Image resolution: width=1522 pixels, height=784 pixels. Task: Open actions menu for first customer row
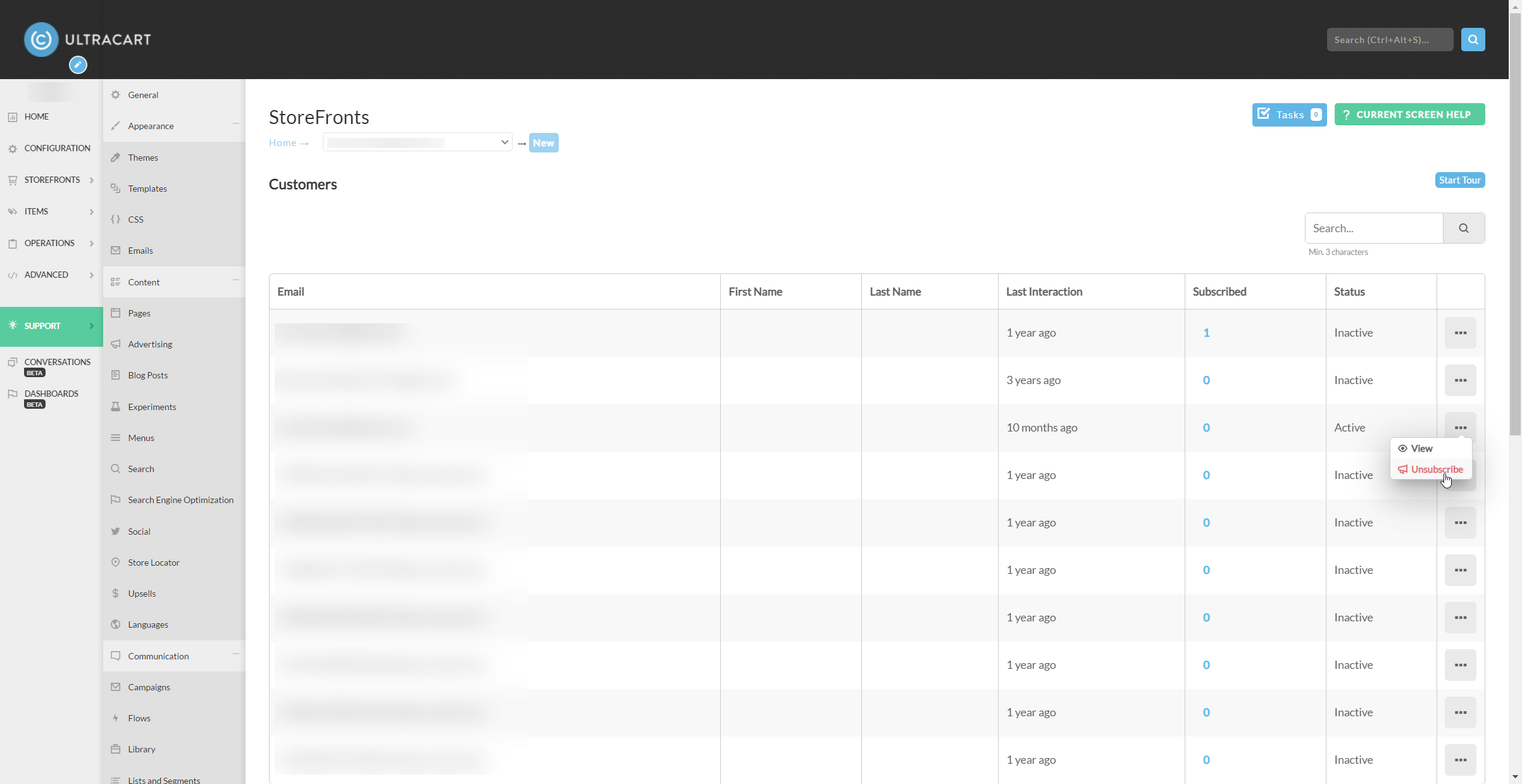[x=1460, y=333]
